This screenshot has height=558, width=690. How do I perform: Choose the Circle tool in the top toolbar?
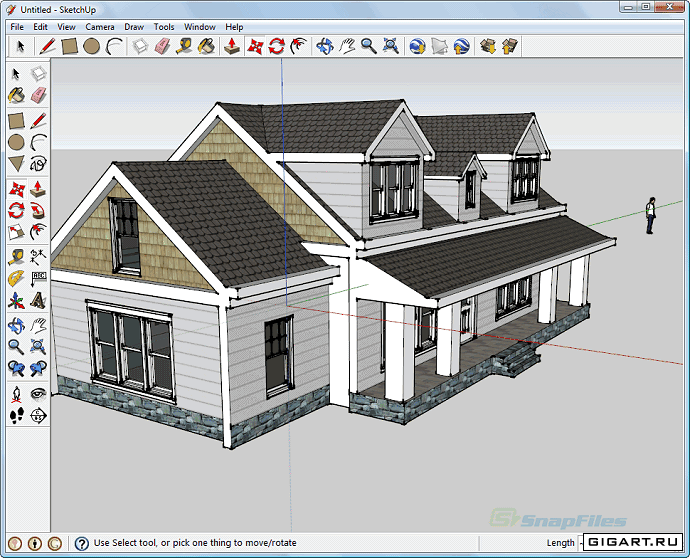[92, 46]
